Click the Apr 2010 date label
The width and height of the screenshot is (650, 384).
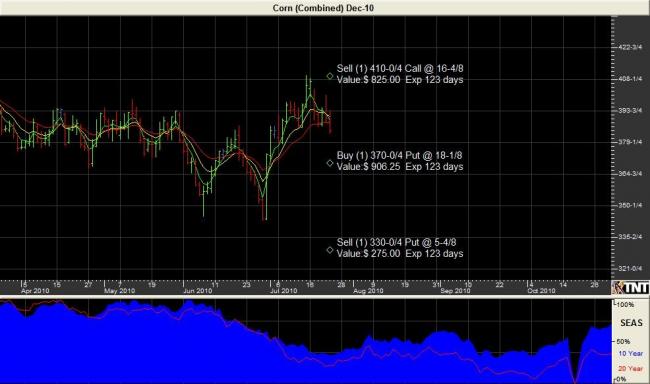coord(35,291)
